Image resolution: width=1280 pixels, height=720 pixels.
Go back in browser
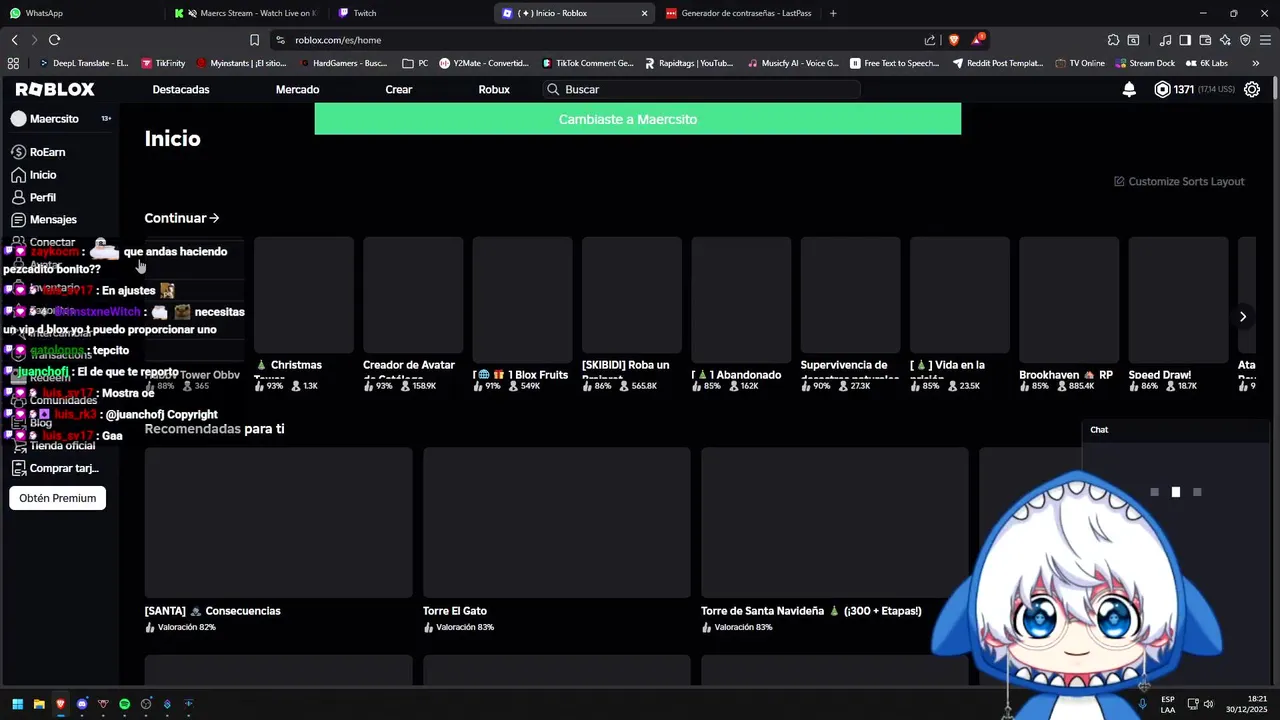(x=14, y=40)
